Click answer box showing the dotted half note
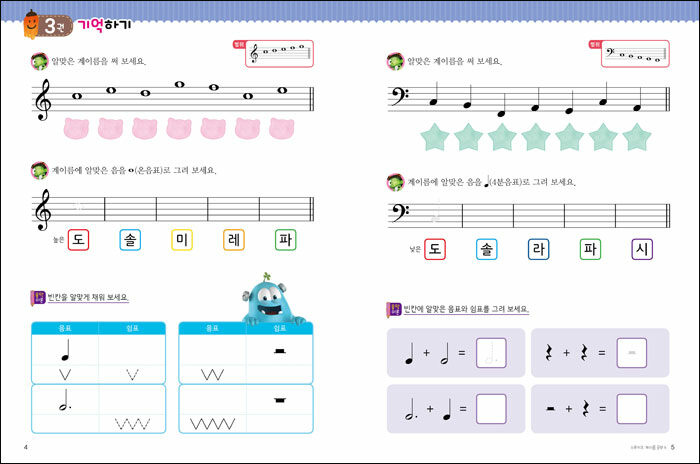Image resolution: width=700 pixels, height=464 pixels. [491, 352]
